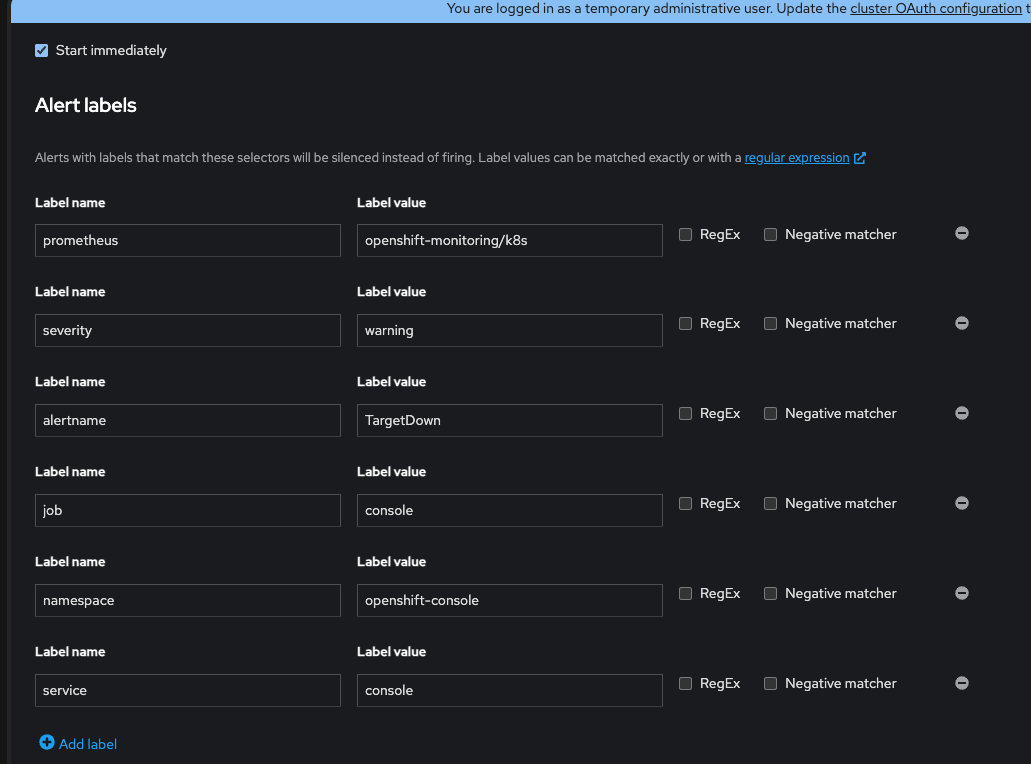
Task: Tick Negative matcher for job label
Action: point(770,504)
